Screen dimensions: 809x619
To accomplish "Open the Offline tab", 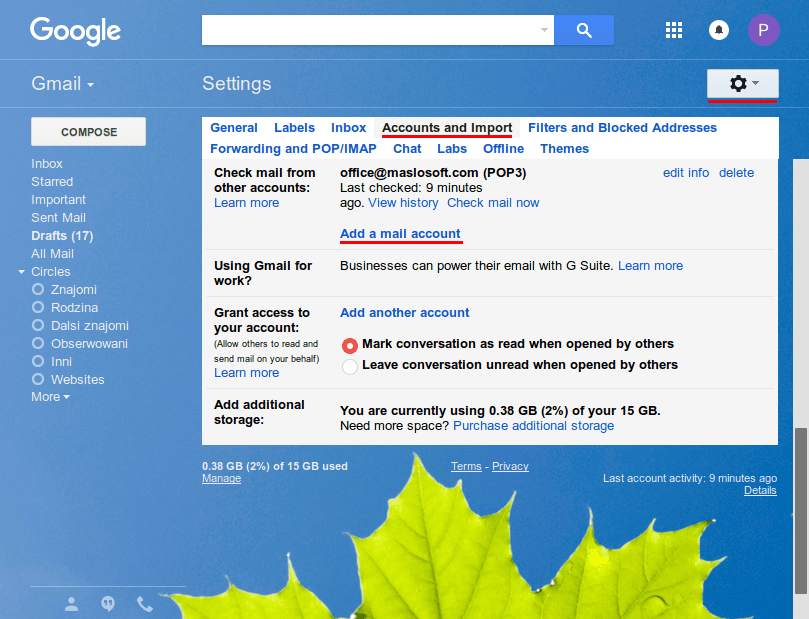I will click(x=504, y=149).
